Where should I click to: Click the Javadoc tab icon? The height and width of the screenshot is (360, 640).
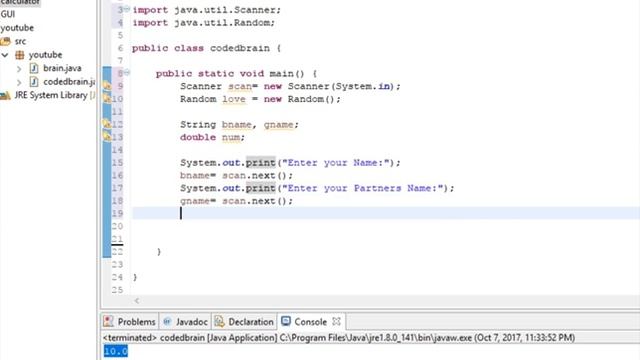point(167,322)
